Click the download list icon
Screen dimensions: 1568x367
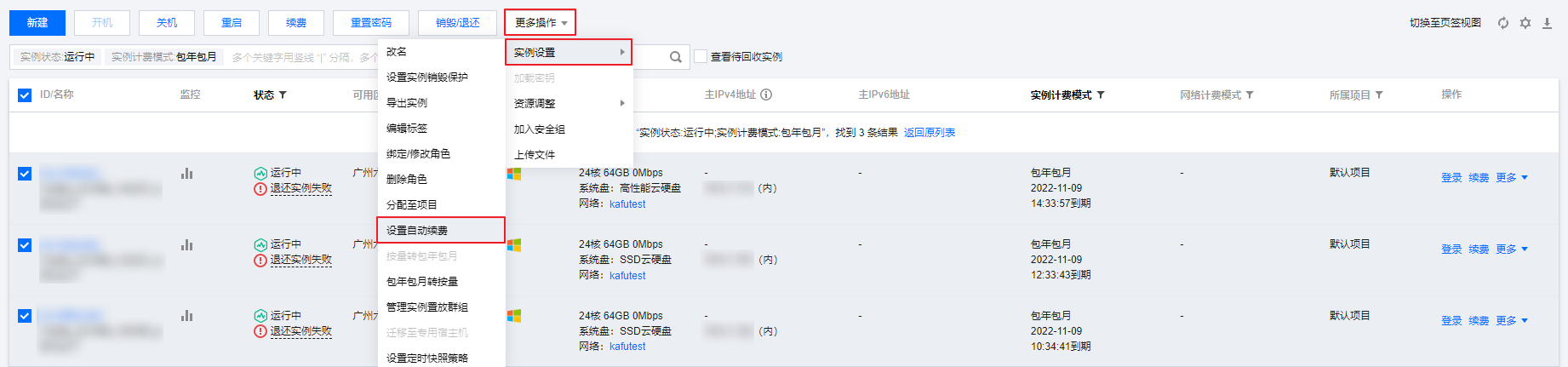[x=1548, y=23]
